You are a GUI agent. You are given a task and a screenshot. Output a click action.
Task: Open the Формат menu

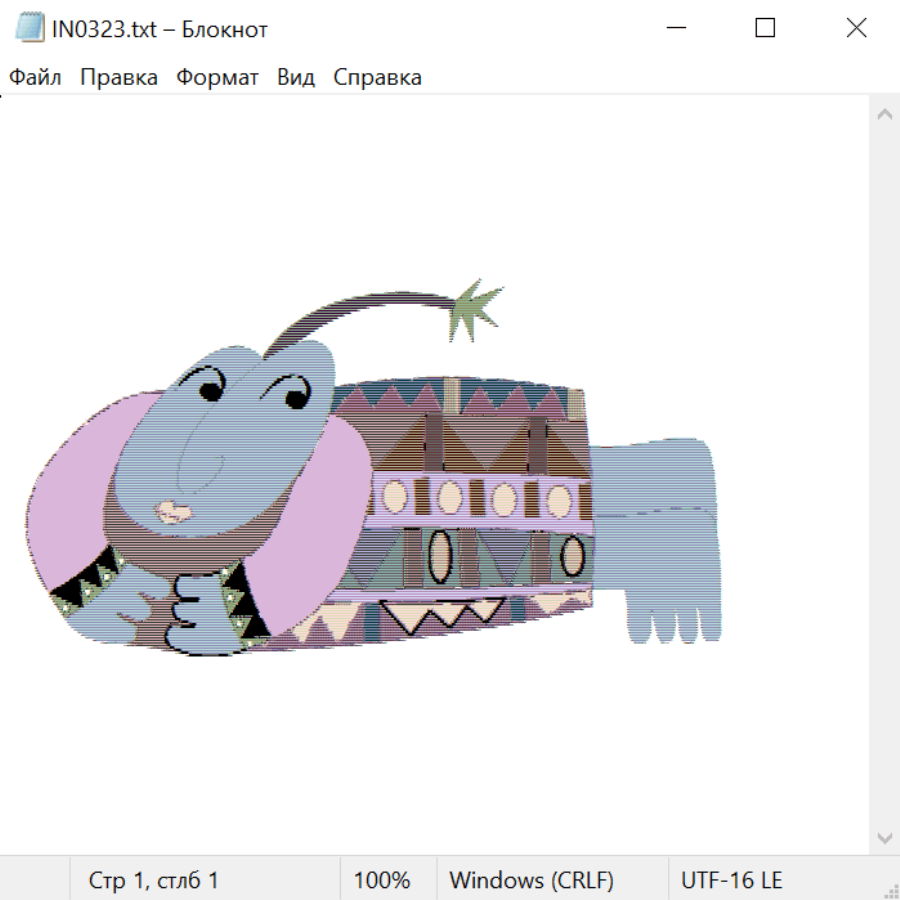tap(217, 78)
